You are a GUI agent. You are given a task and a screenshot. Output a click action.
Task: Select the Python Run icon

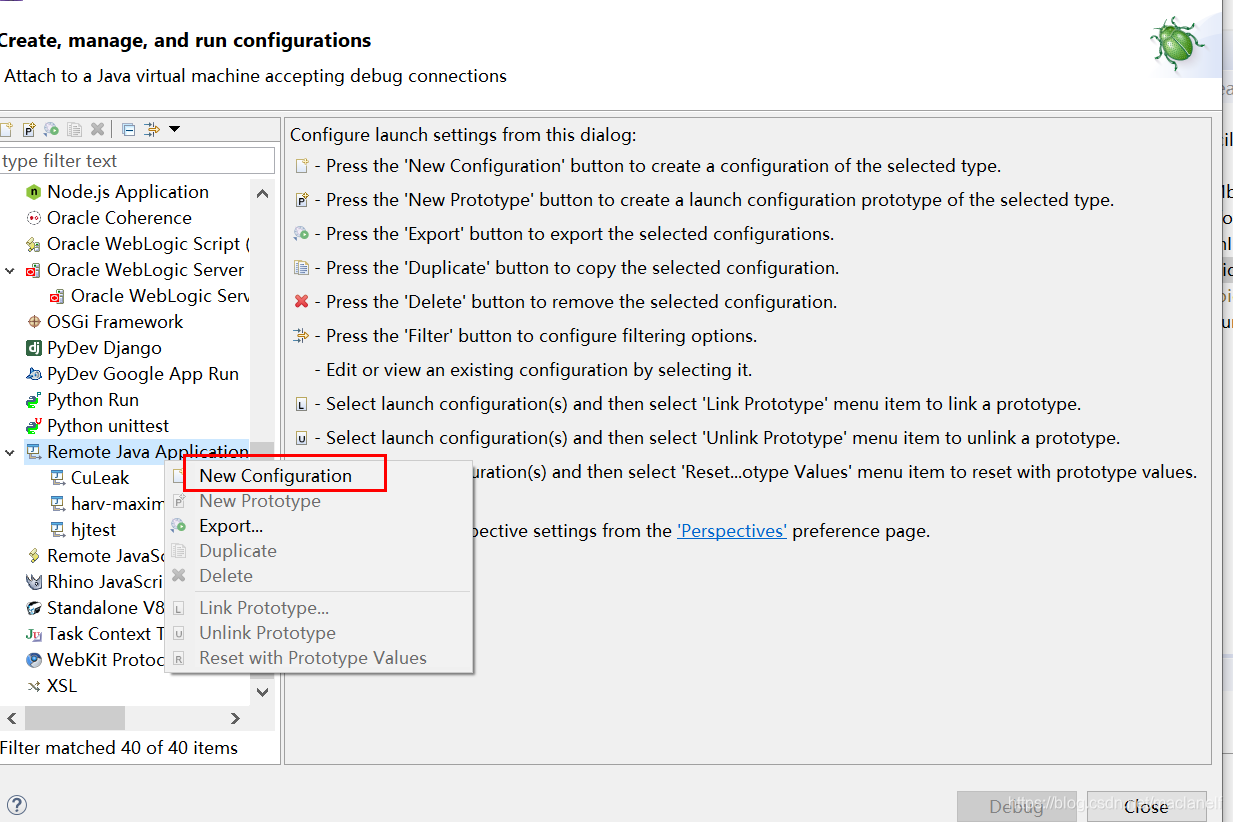34,400
